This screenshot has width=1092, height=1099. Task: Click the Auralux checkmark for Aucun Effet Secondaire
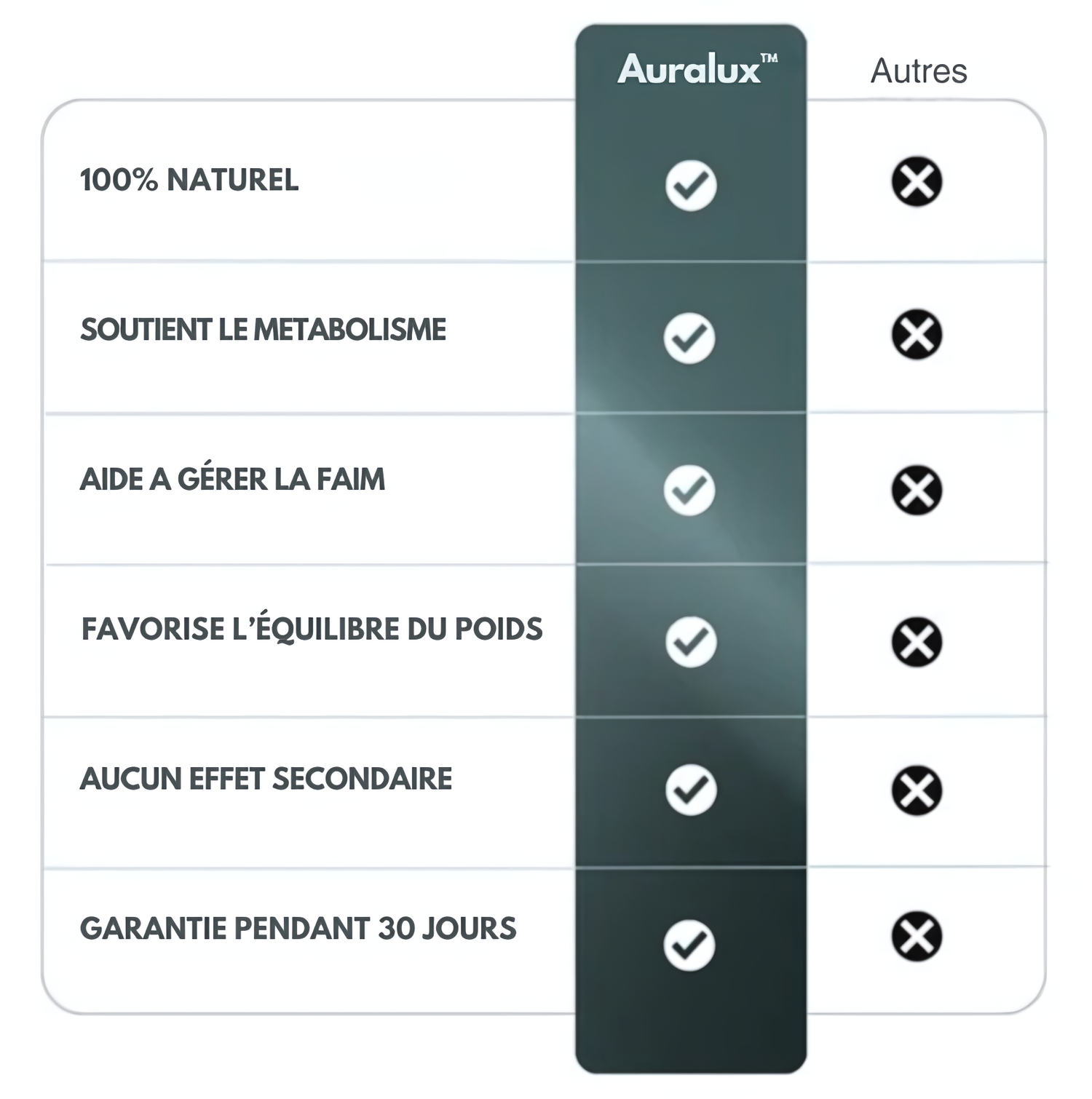691,790
